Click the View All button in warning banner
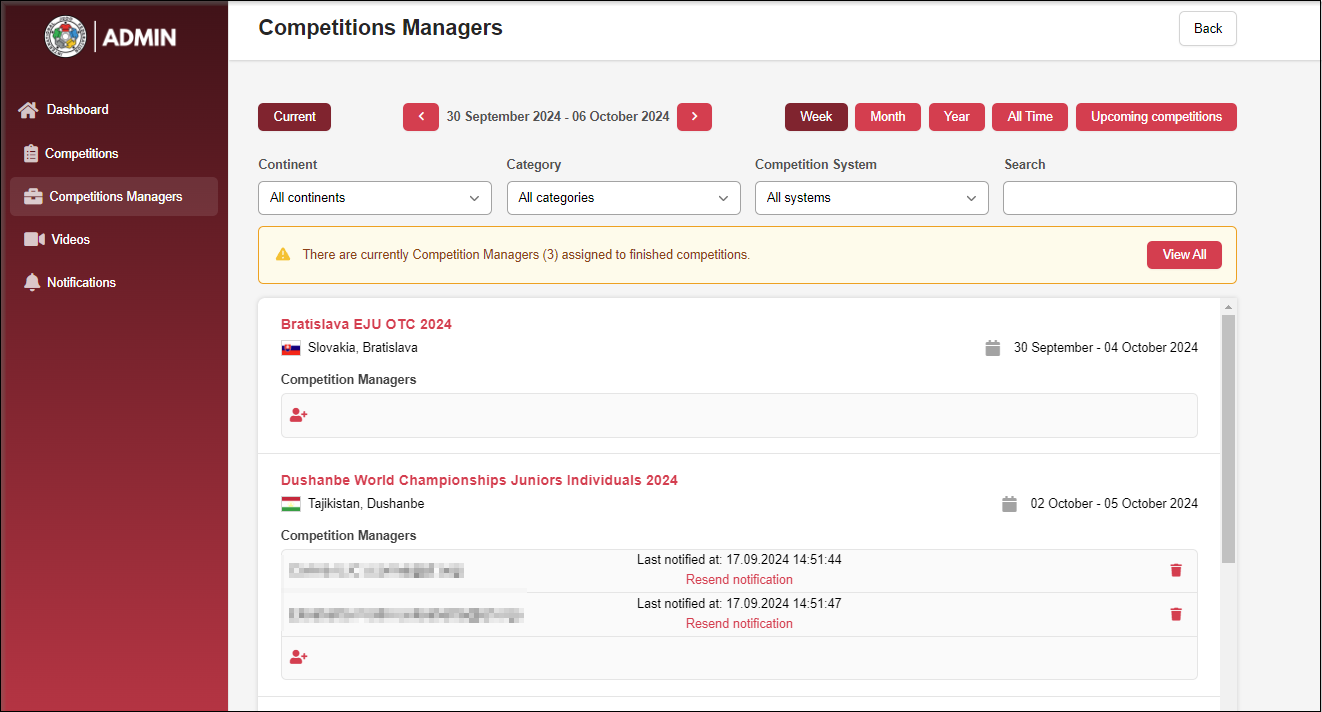 [x=1183, y=255]
